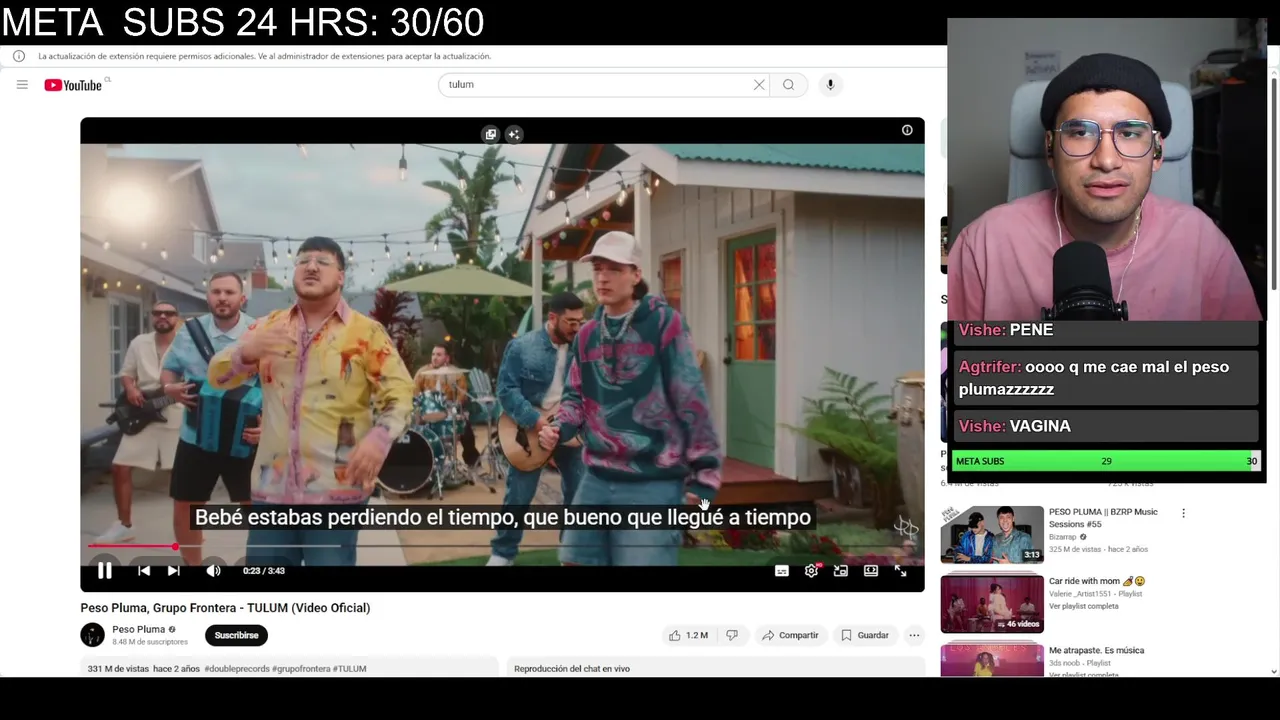Expand the '331 M de vistas' description box
The width and height of the screenshot is (1280, 720).
289,668
